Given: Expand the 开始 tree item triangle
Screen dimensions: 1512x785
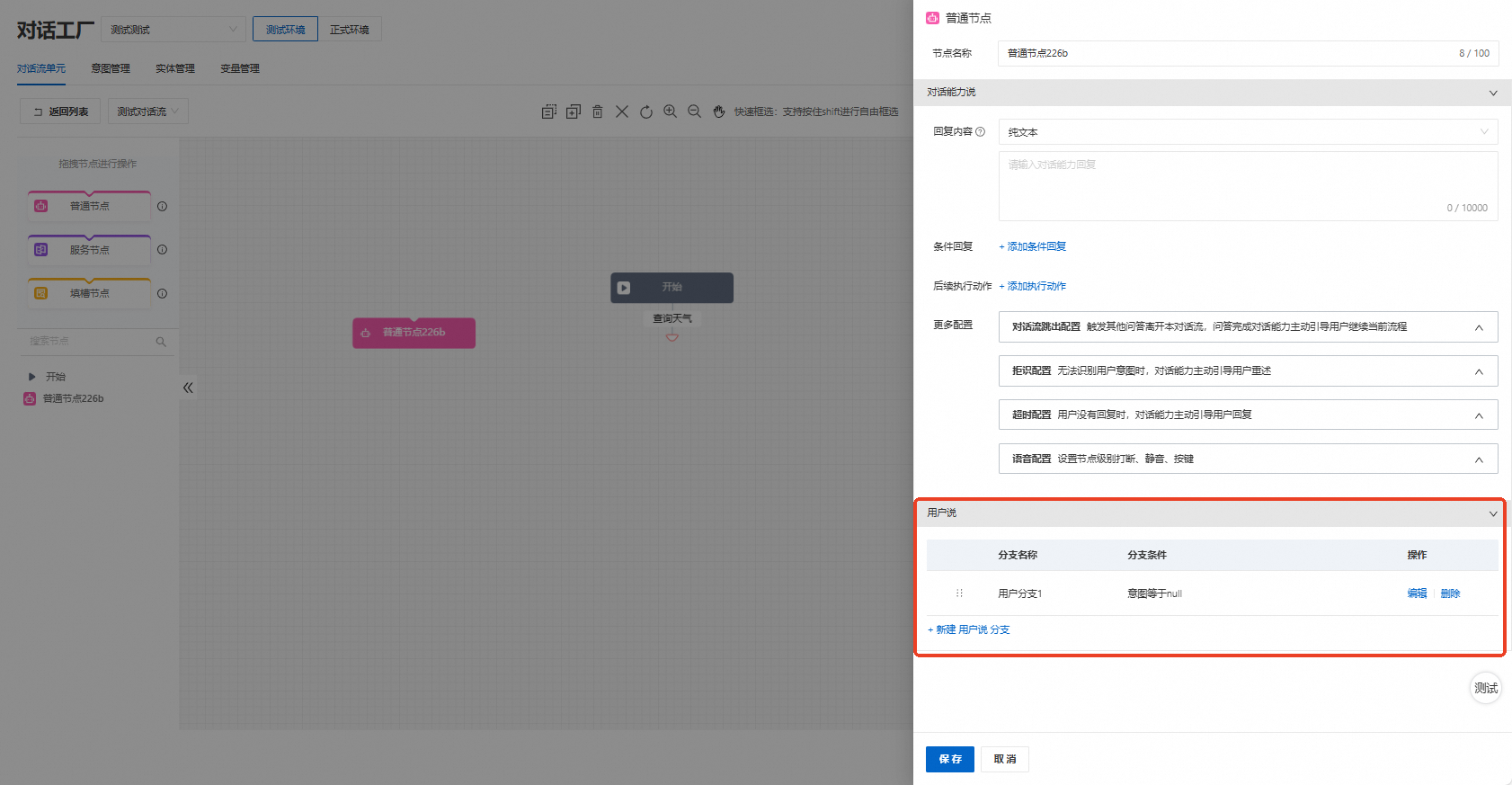Looking at the screenshot, I should [x=32, y=377].
